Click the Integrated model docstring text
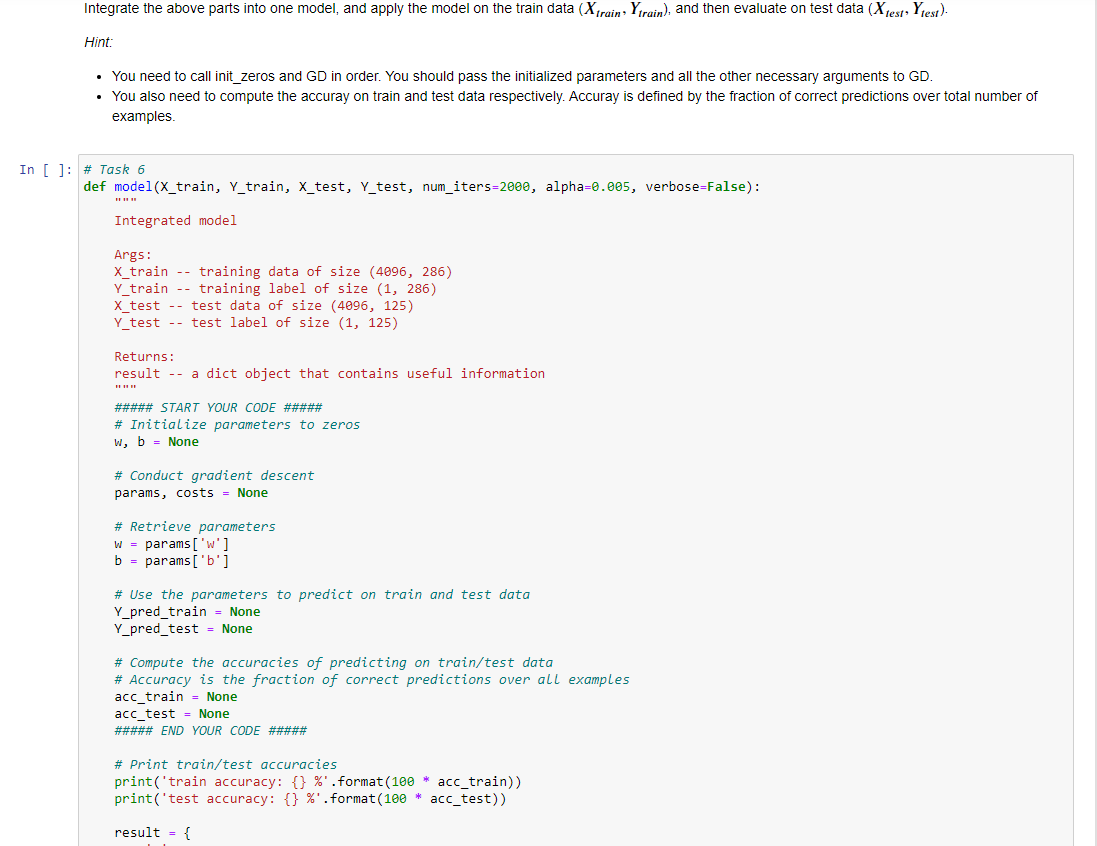Image resolution: width=1097 pixels, height=846 pixels. [x=177, y=220]
